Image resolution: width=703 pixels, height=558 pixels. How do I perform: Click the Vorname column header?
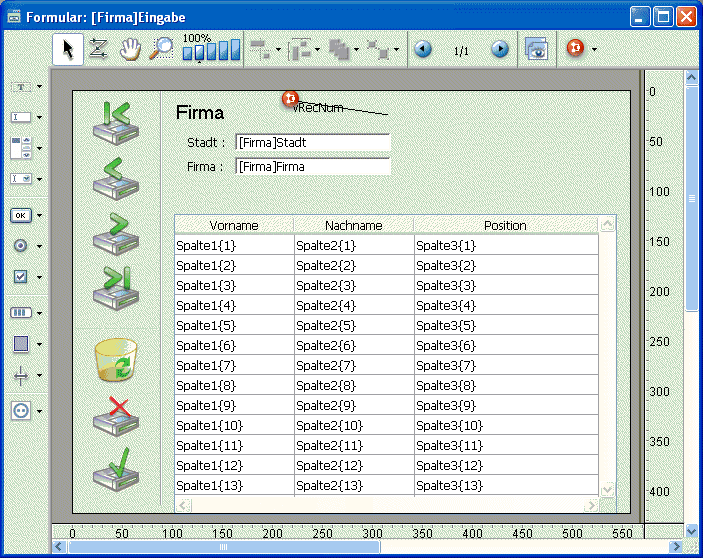coord(234,226)
